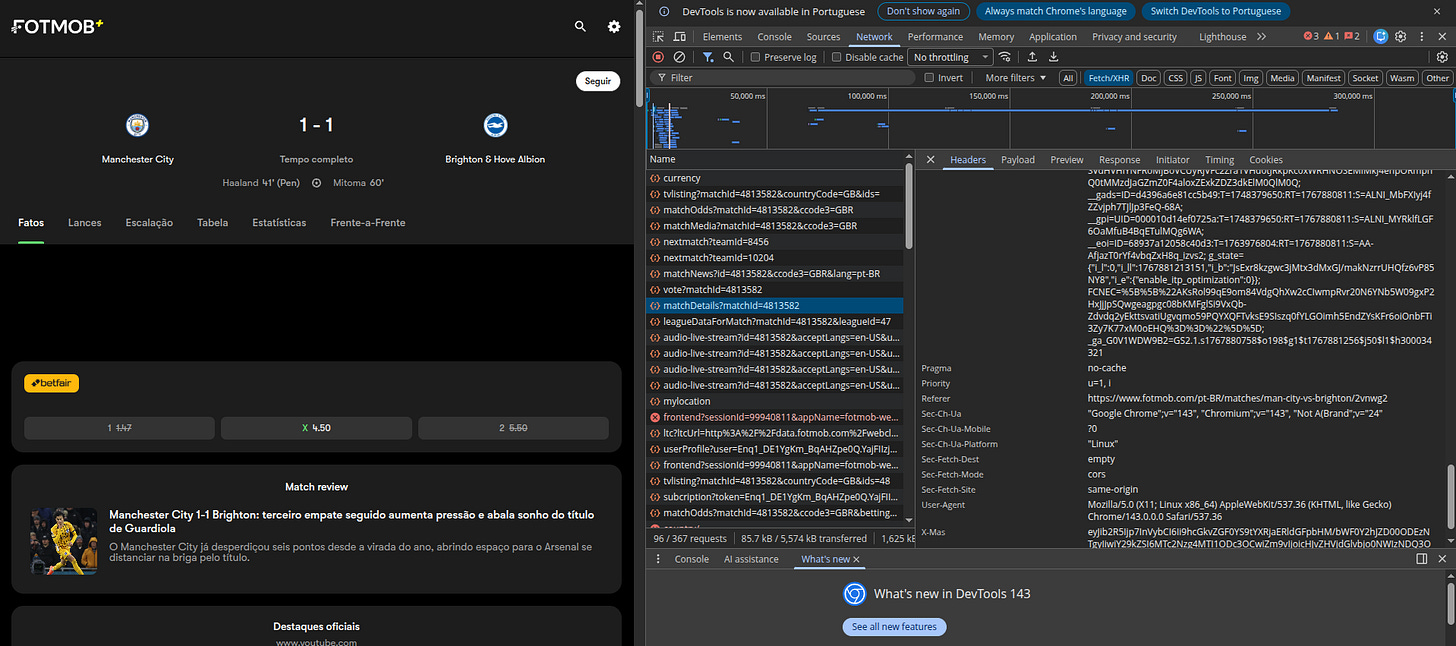This screenshot has width=1456, height=646.
Task: Click the Seguir follow button
Action: coord(598,82)
